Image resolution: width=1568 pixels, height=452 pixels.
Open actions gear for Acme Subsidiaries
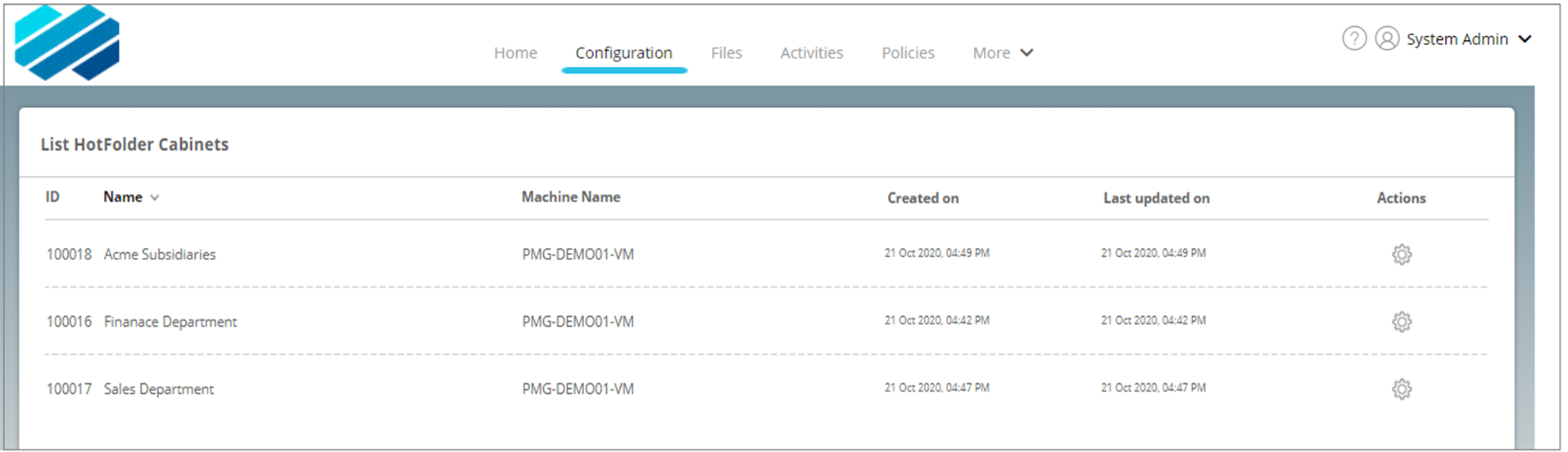pos(1402,255)
